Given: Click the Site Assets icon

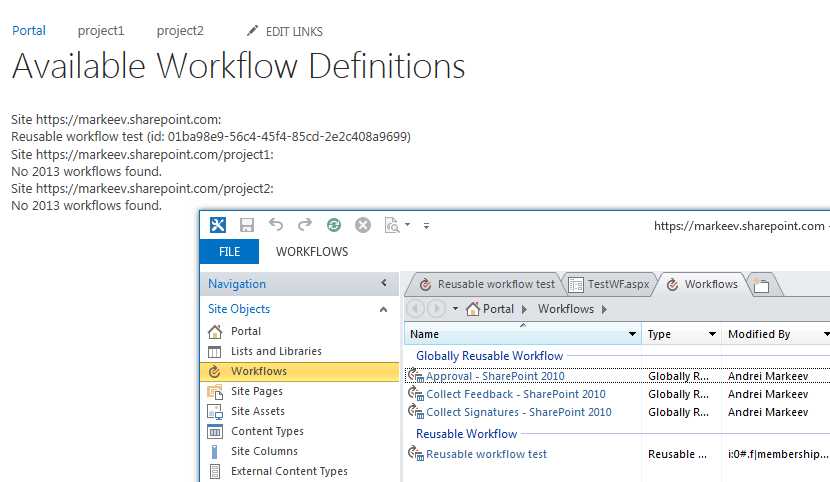Looking at the screenshot, I should point(215,412).
